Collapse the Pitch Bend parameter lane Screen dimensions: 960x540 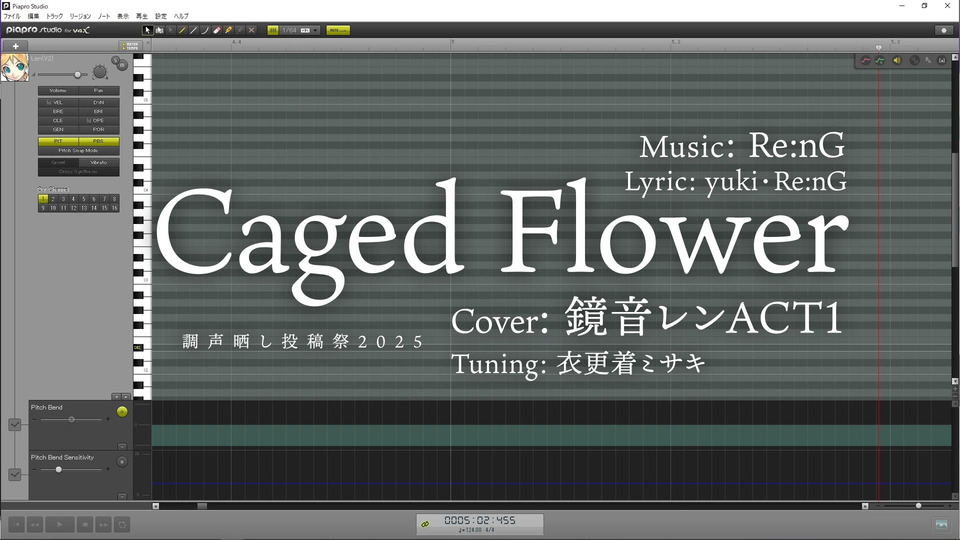(x=122, y=446)
